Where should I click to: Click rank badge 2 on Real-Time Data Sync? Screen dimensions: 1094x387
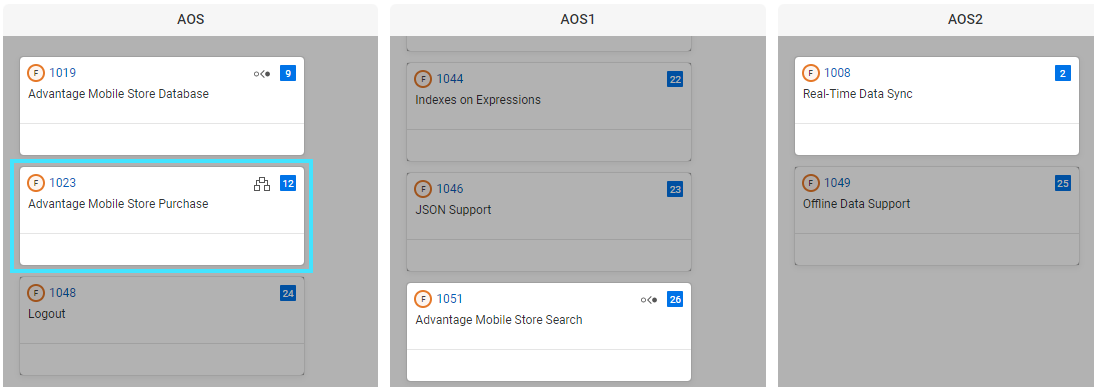pyautogui.click(x=1063, y=73)
